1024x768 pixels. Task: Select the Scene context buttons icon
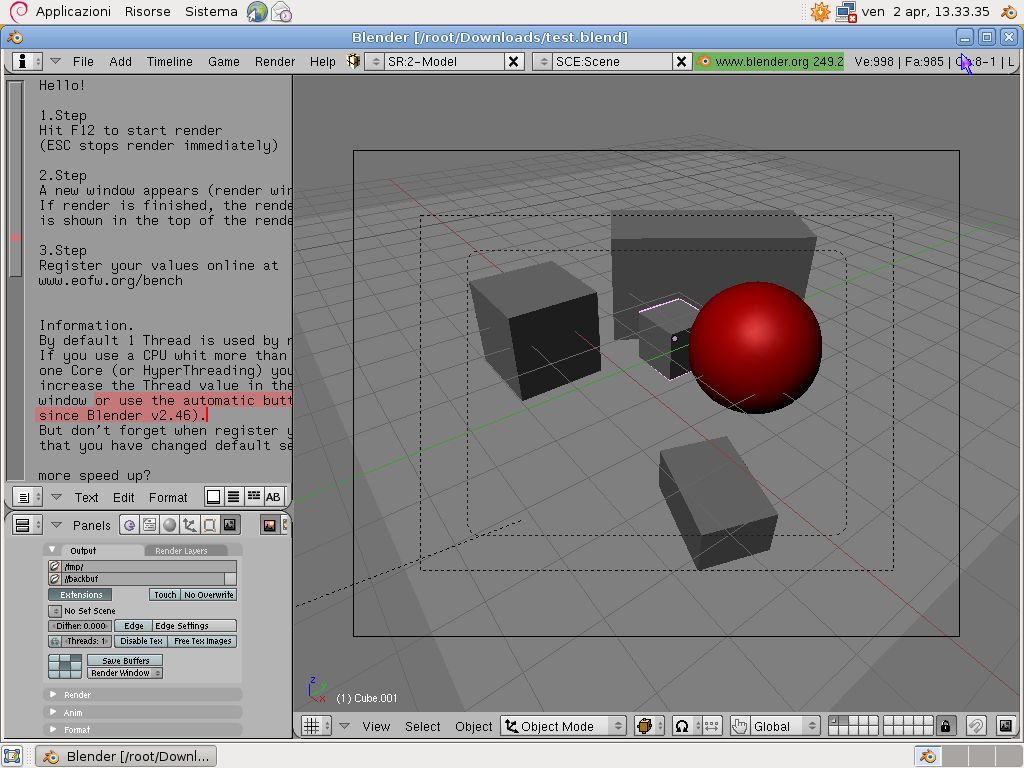[230, 525]
